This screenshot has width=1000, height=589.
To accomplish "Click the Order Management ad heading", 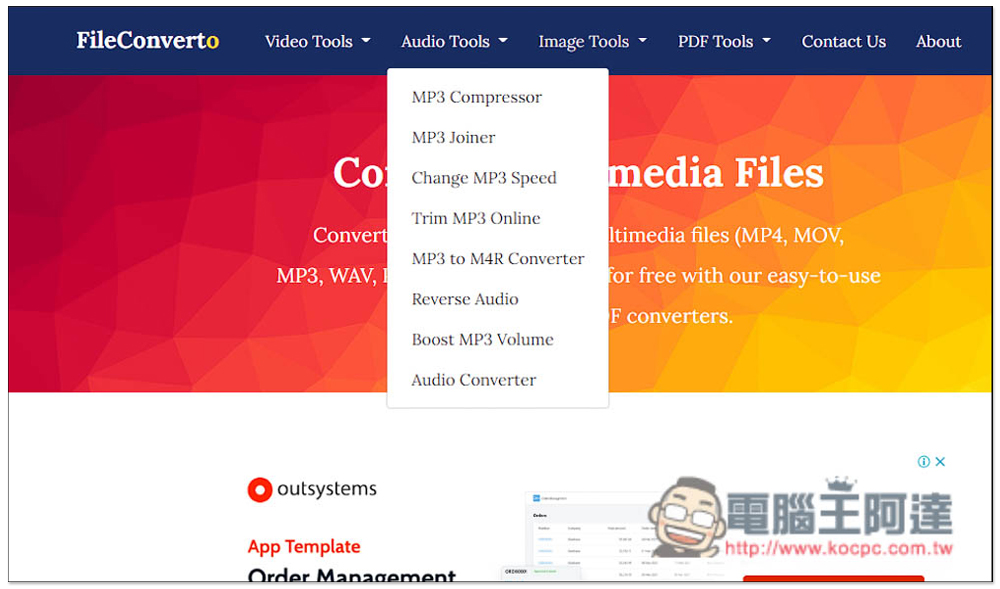I will [x=352, y=575].
